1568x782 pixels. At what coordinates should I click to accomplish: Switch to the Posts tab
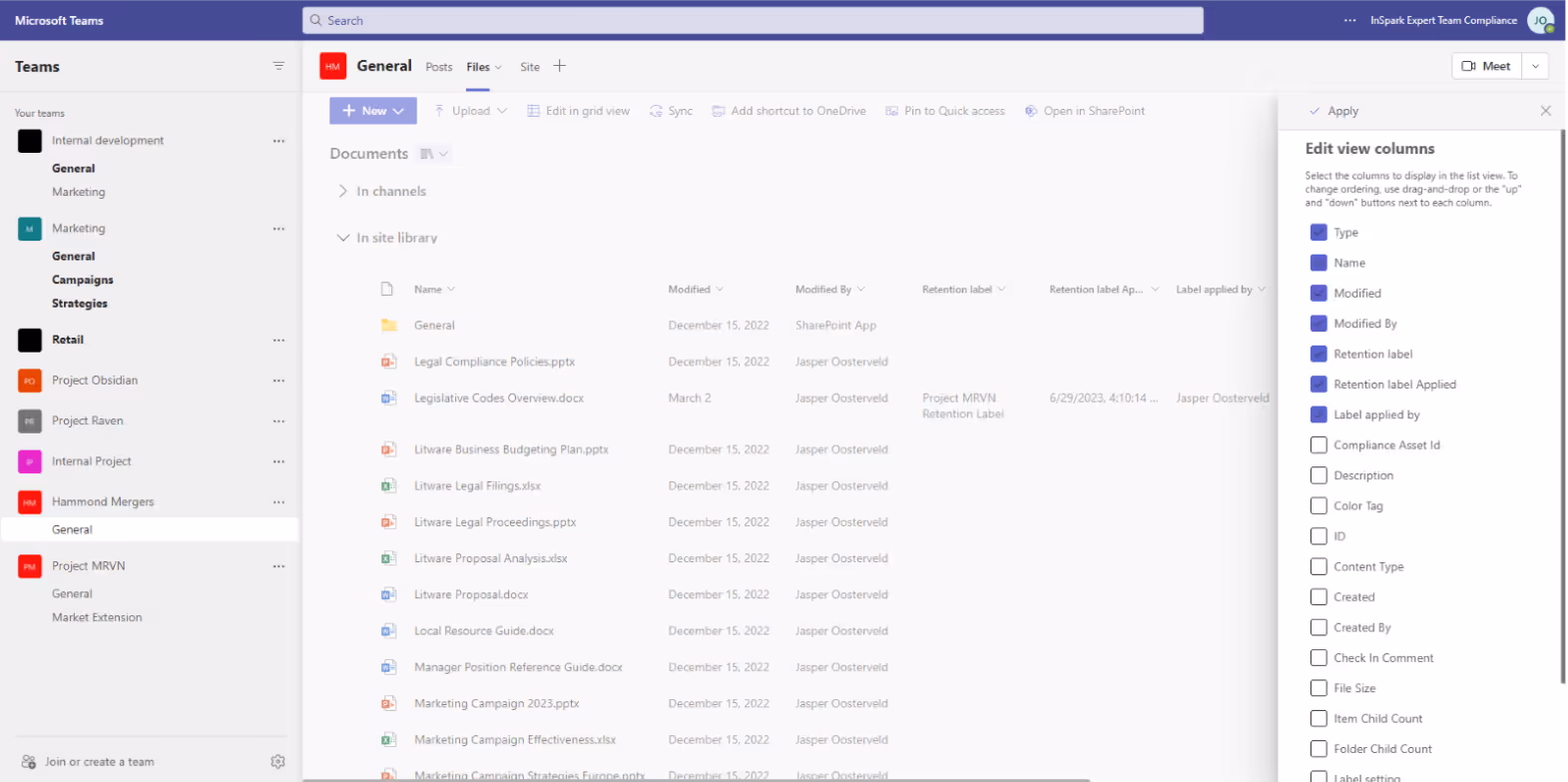point(439,67)
